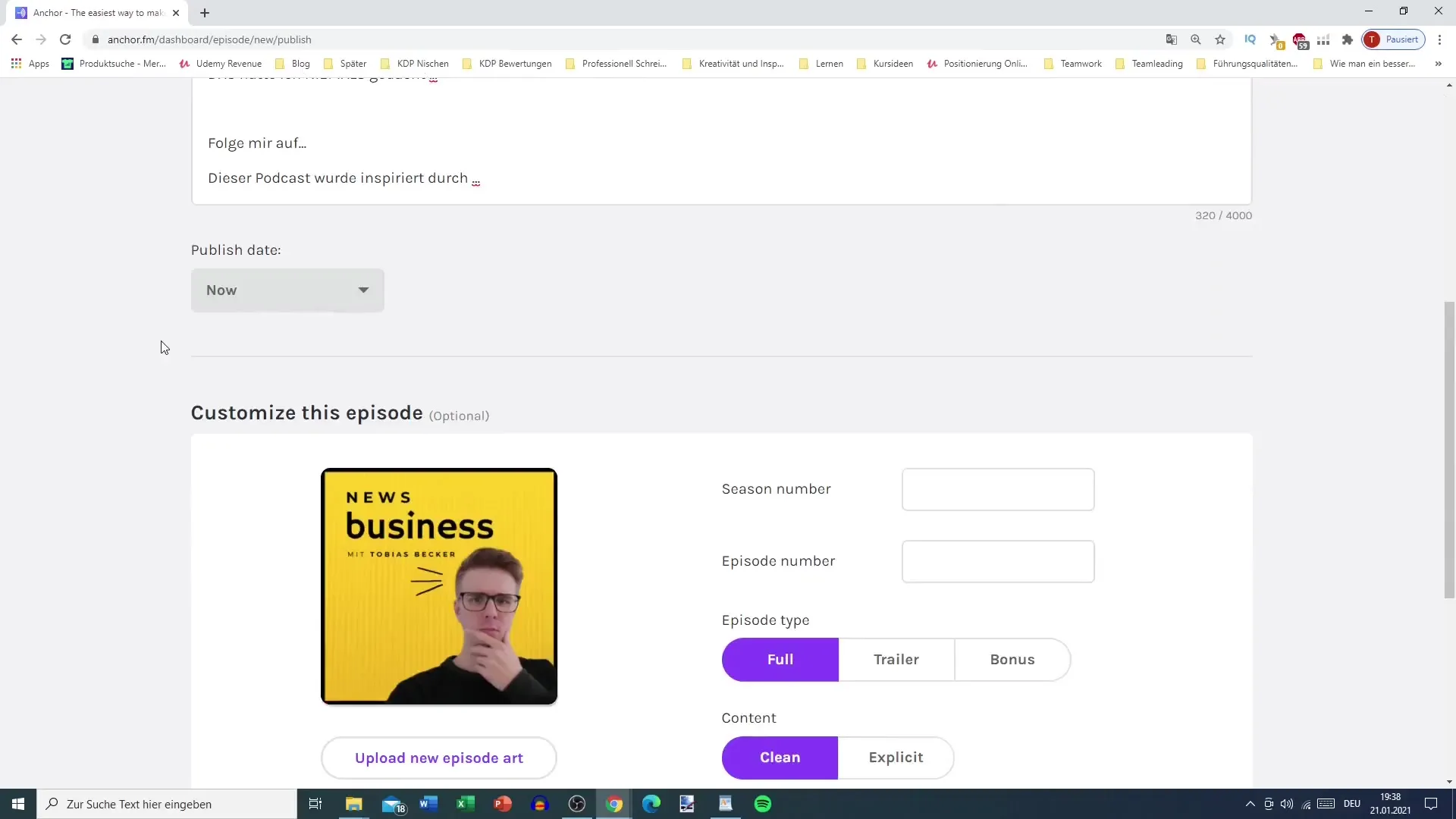Click the address bar with the anchor.fm URL
This screenshot has width=1456, height=819.
point(622,39)
